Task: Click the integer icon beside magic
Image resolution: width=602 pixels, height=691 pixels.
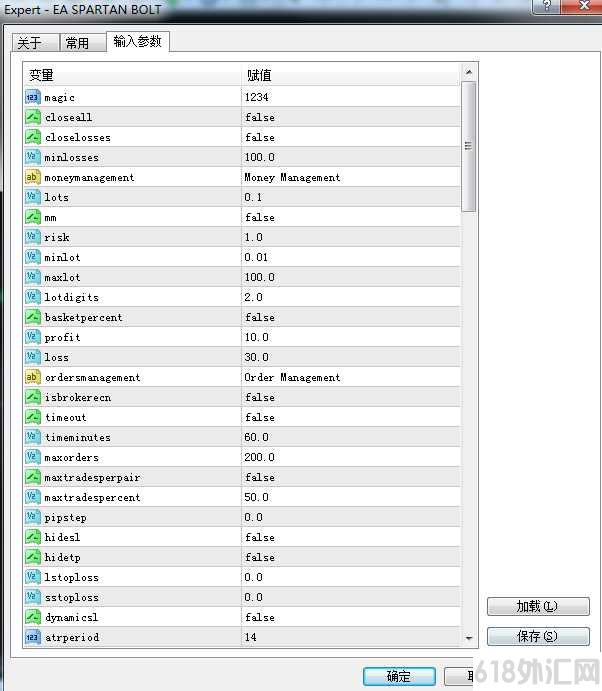Action: point(33,97)
